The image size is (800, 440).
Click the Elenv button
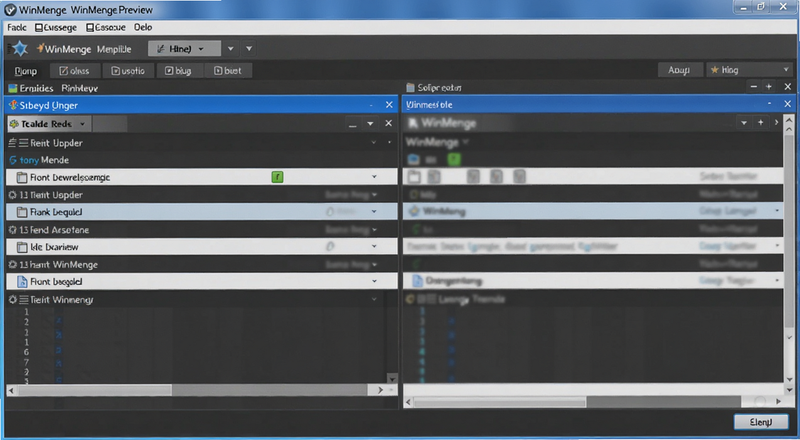pos(761,422)
